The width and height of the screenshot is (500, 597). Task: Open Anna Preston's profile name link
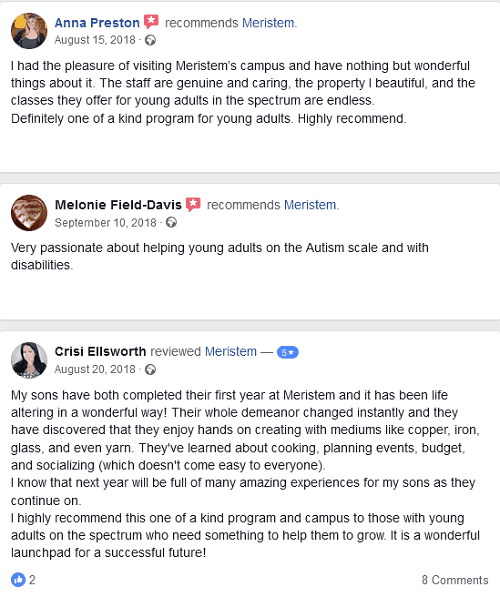pos(97,23)
